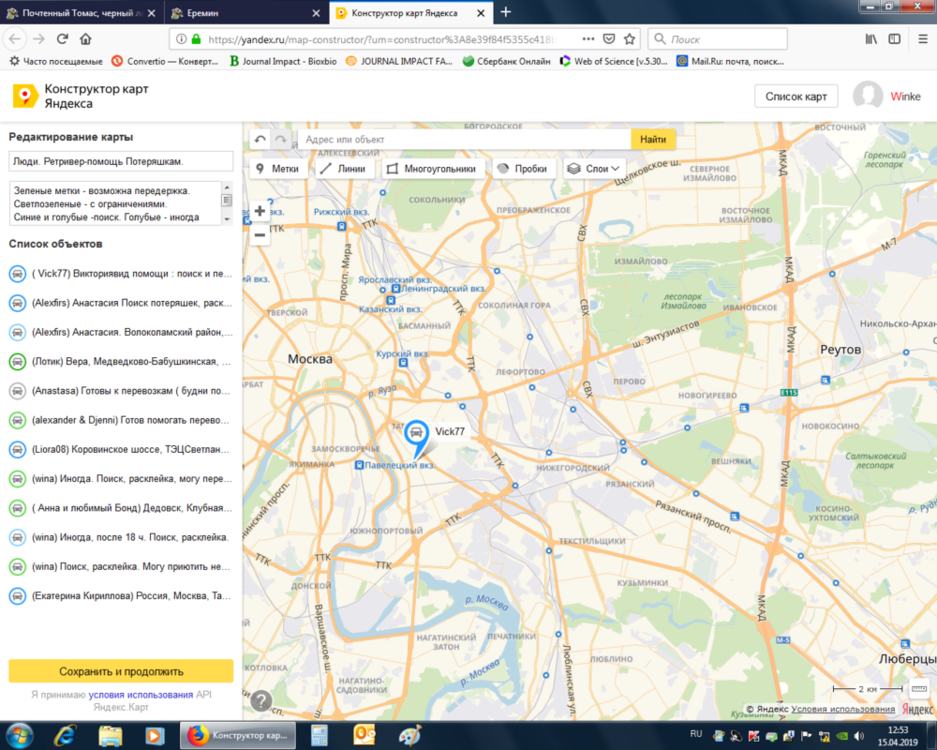Click the Найти search button
The width and height of the screenshot is (937, 750).
point(653,140)
